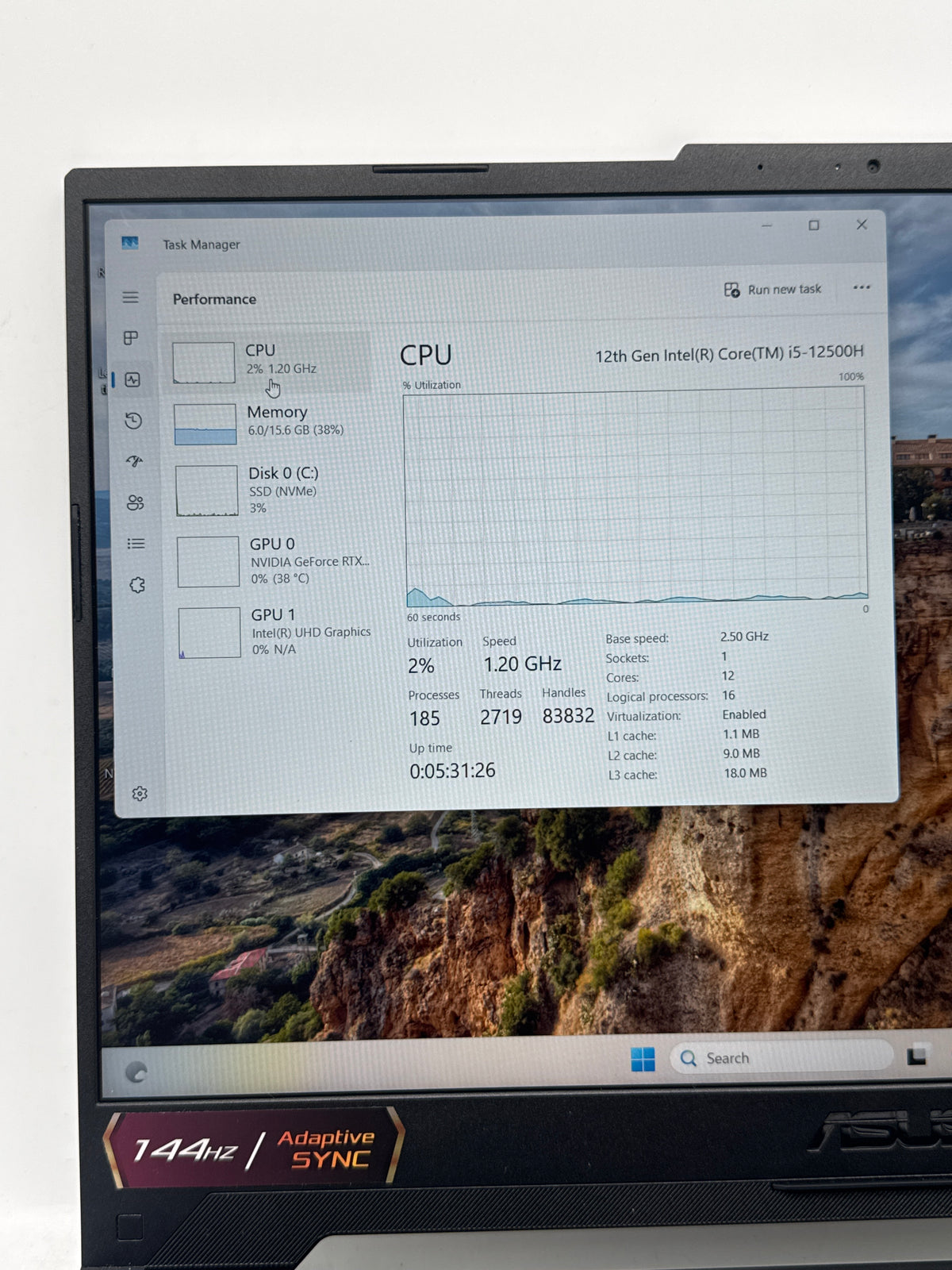Click the Disk 0 mini graph thumbnail
Screen dimensions: 952x1270
click(x=207, y=491)
